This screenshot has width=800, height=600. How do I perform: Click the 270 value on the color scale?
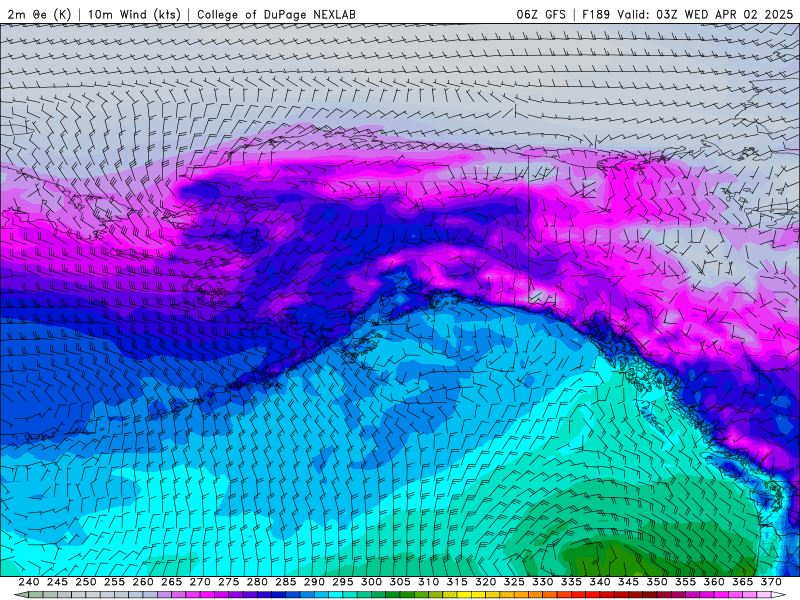[x=200, y=582]
